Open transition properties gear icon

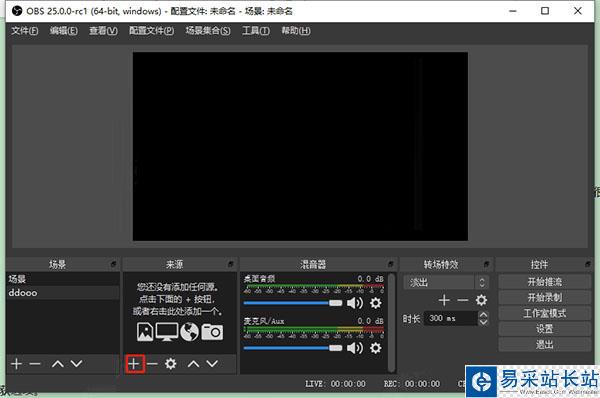[481, 300]
